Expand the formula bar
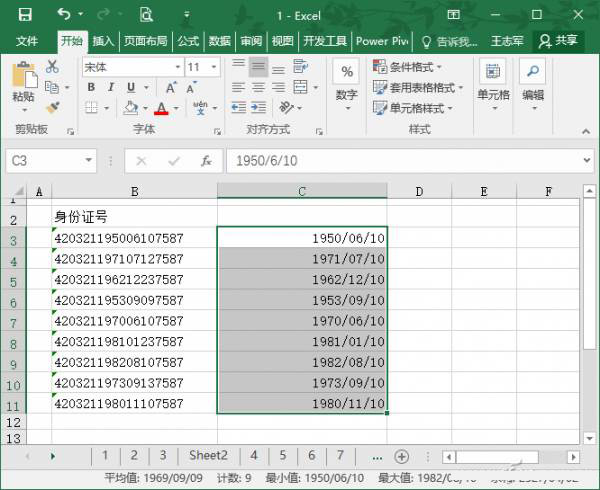 587,160
